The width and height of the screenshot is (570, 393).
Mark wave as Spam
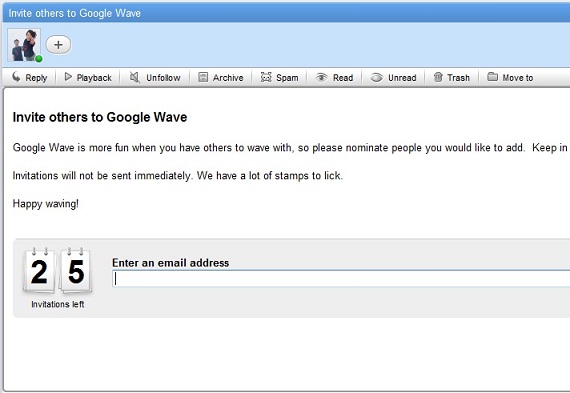279,77
